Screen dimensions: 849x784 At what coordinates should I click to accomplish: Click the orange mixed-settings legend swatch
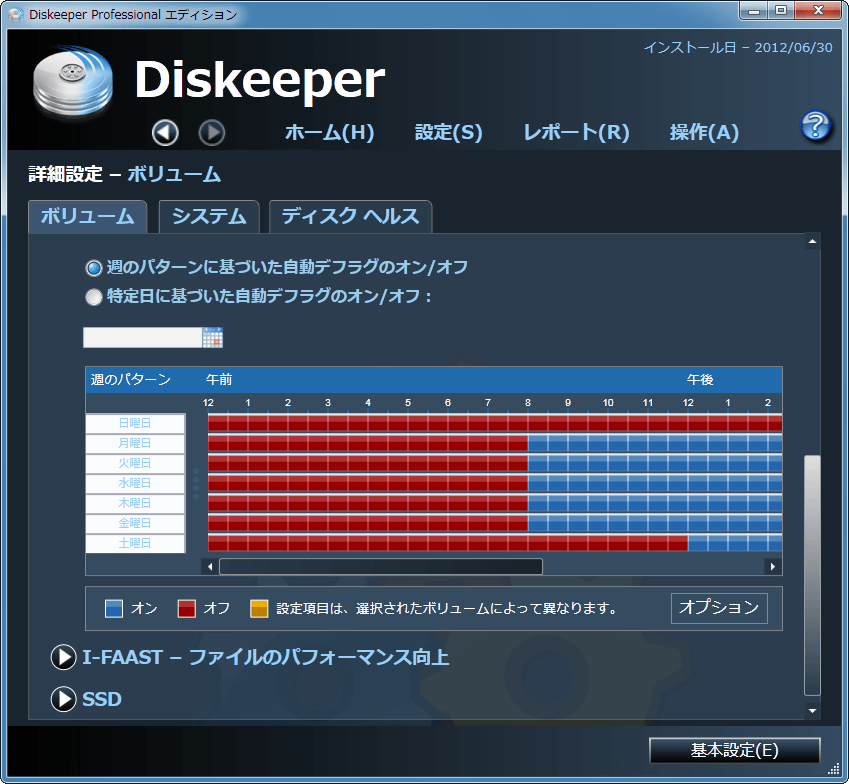pos(259,609)
